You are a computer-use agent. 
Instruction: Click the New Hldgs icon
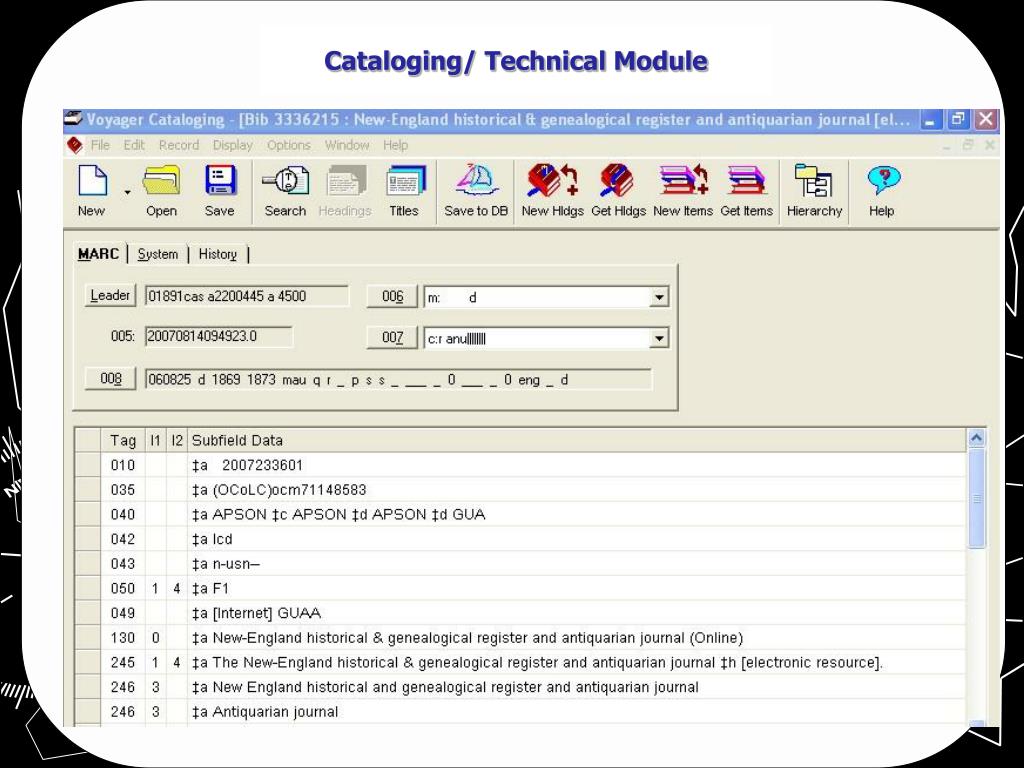tap(552, 188)
